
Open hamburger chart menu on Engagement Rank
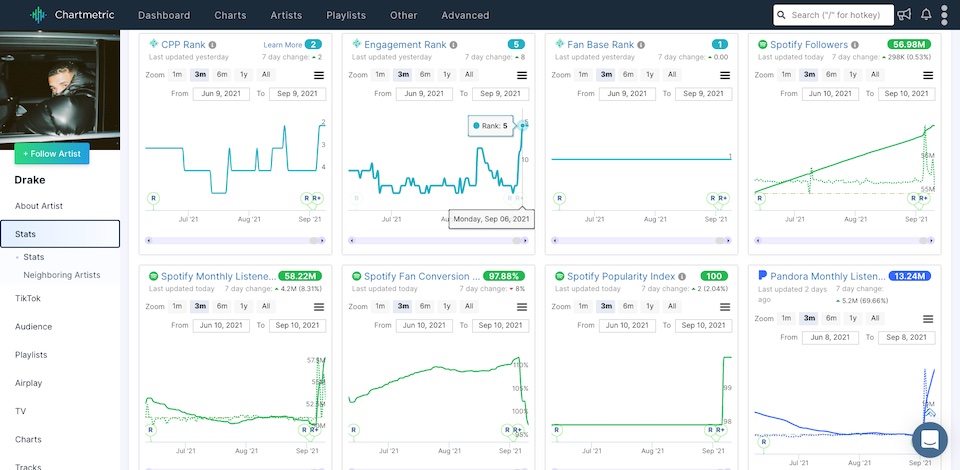522,75
